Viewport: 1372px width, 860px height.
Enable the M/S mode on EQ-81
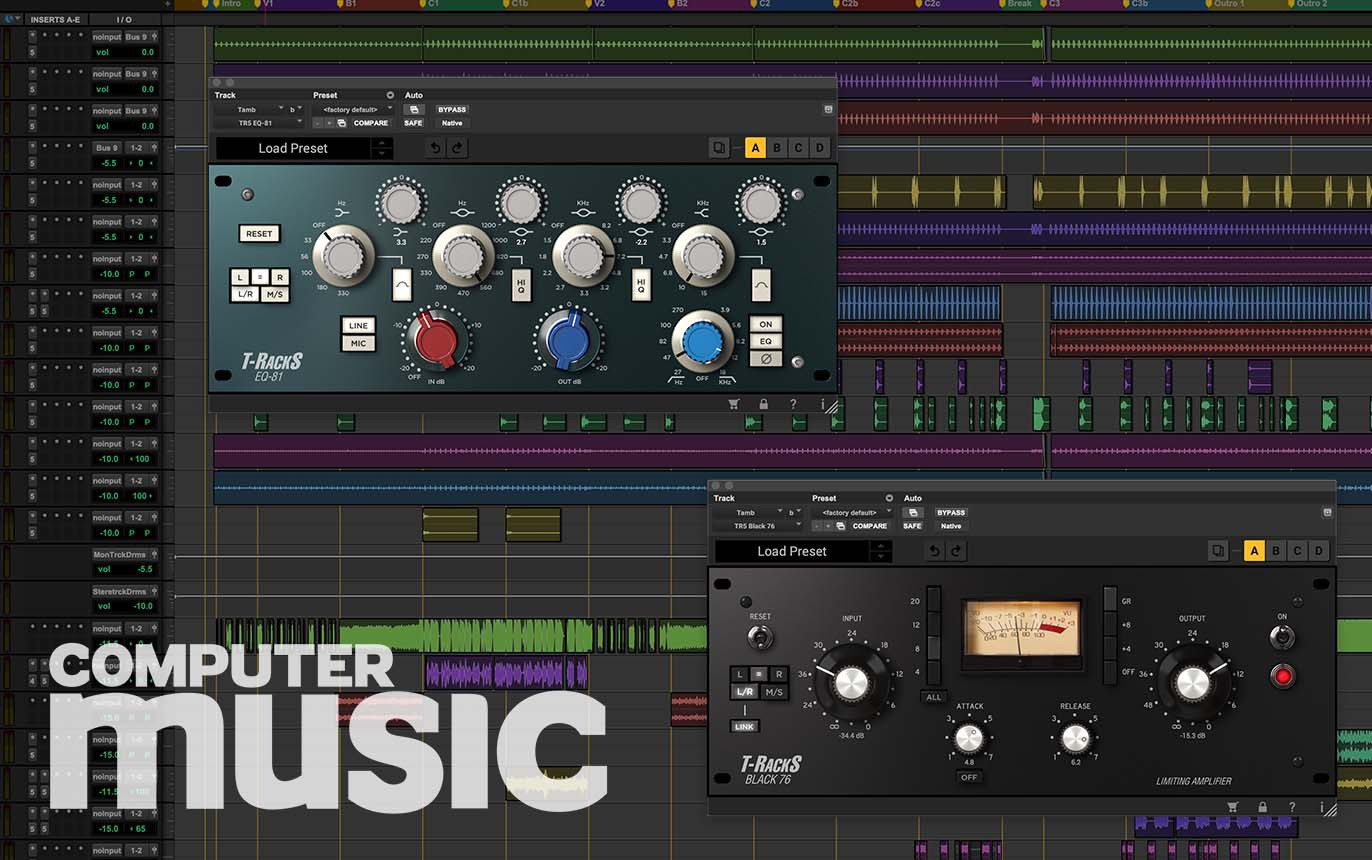click(x=274, y=294)
